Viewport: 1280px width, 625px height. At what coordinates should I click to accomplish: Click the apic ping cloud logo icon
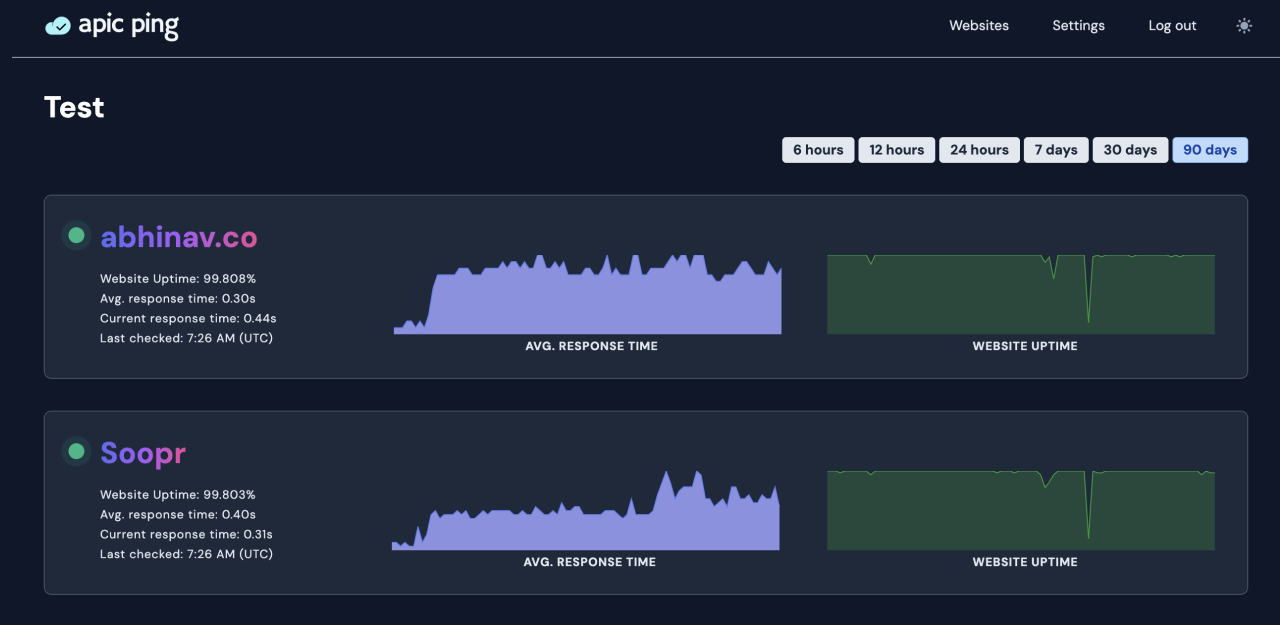(58, 26)
